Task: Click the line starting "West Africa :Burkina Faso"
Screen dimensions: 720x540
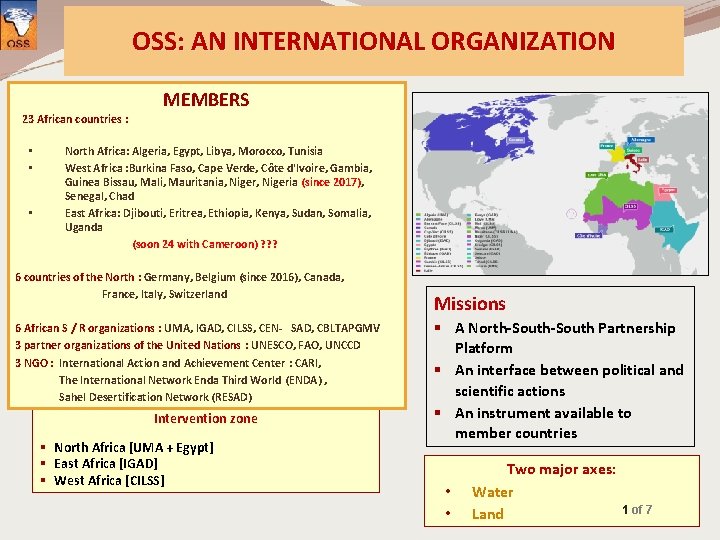Action: (219, 168)
